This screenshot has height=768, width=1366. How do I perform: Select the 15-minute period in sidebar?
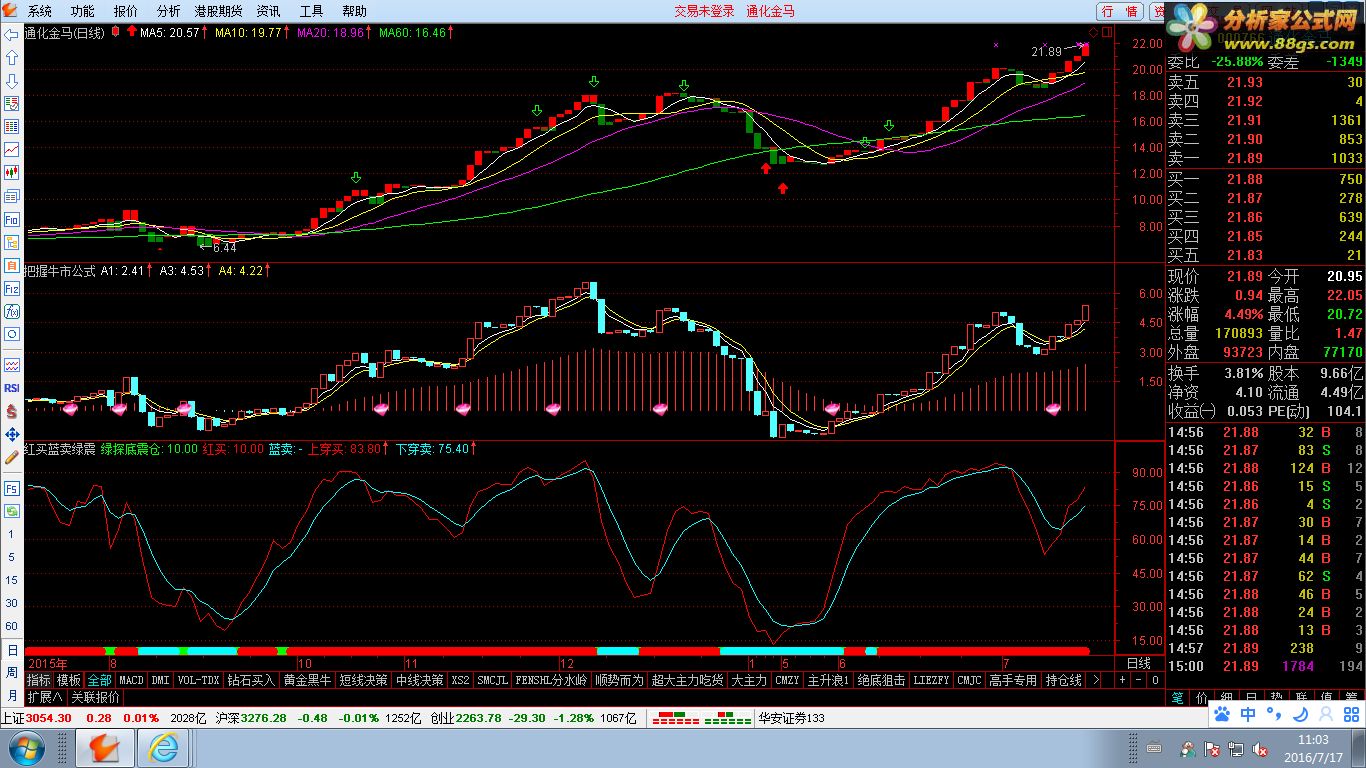[12, 580]
